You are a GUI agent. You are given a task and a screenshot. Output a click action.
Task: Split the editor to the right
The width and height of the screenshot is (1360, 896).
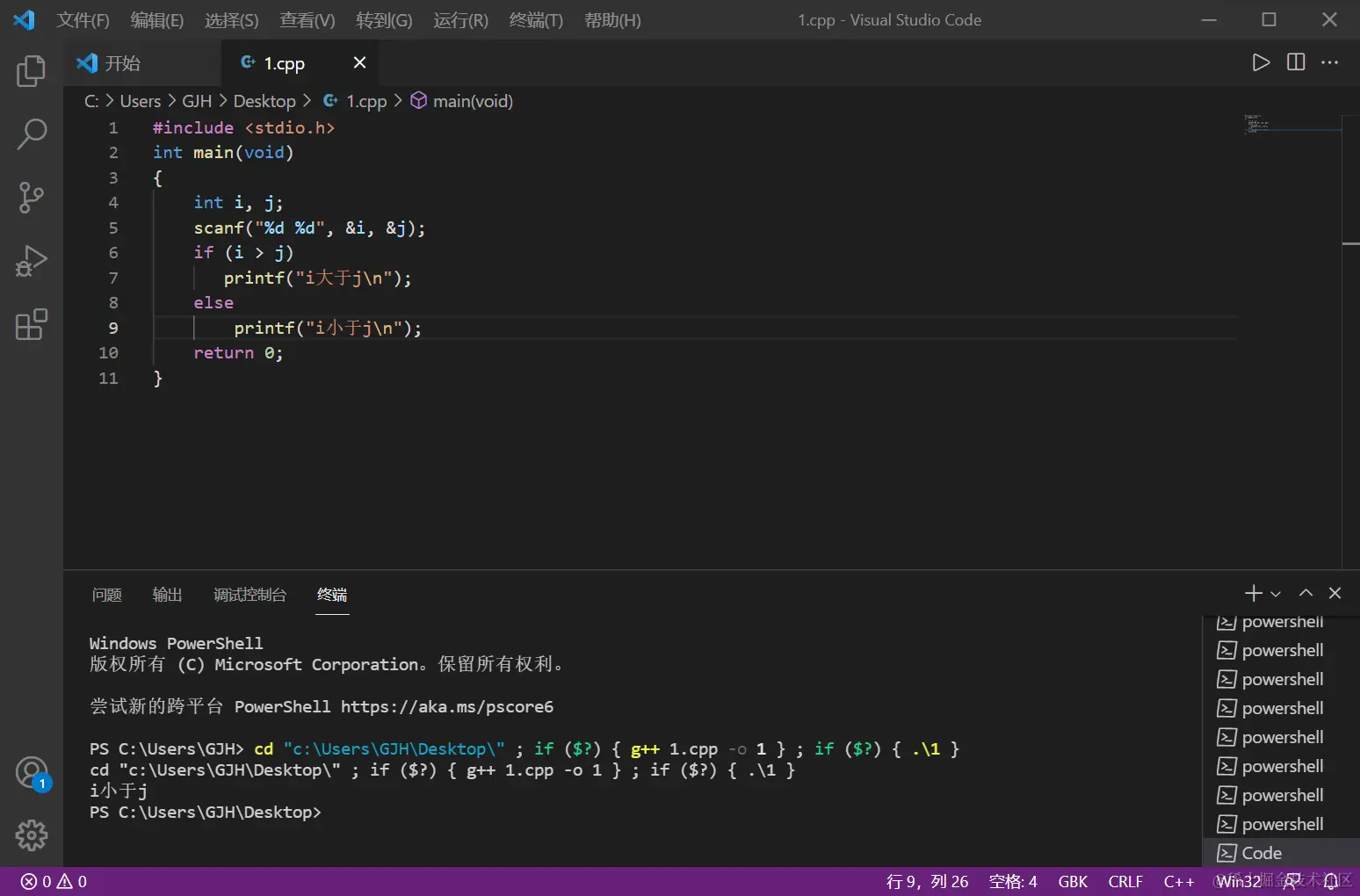[1296, 62]
